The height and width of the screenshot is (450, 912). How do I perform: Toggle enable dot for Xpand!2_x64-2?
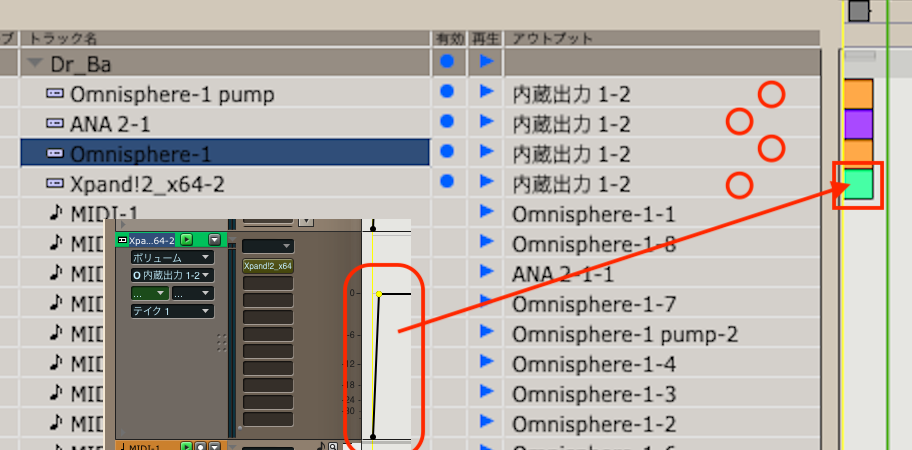pos(447,181)
